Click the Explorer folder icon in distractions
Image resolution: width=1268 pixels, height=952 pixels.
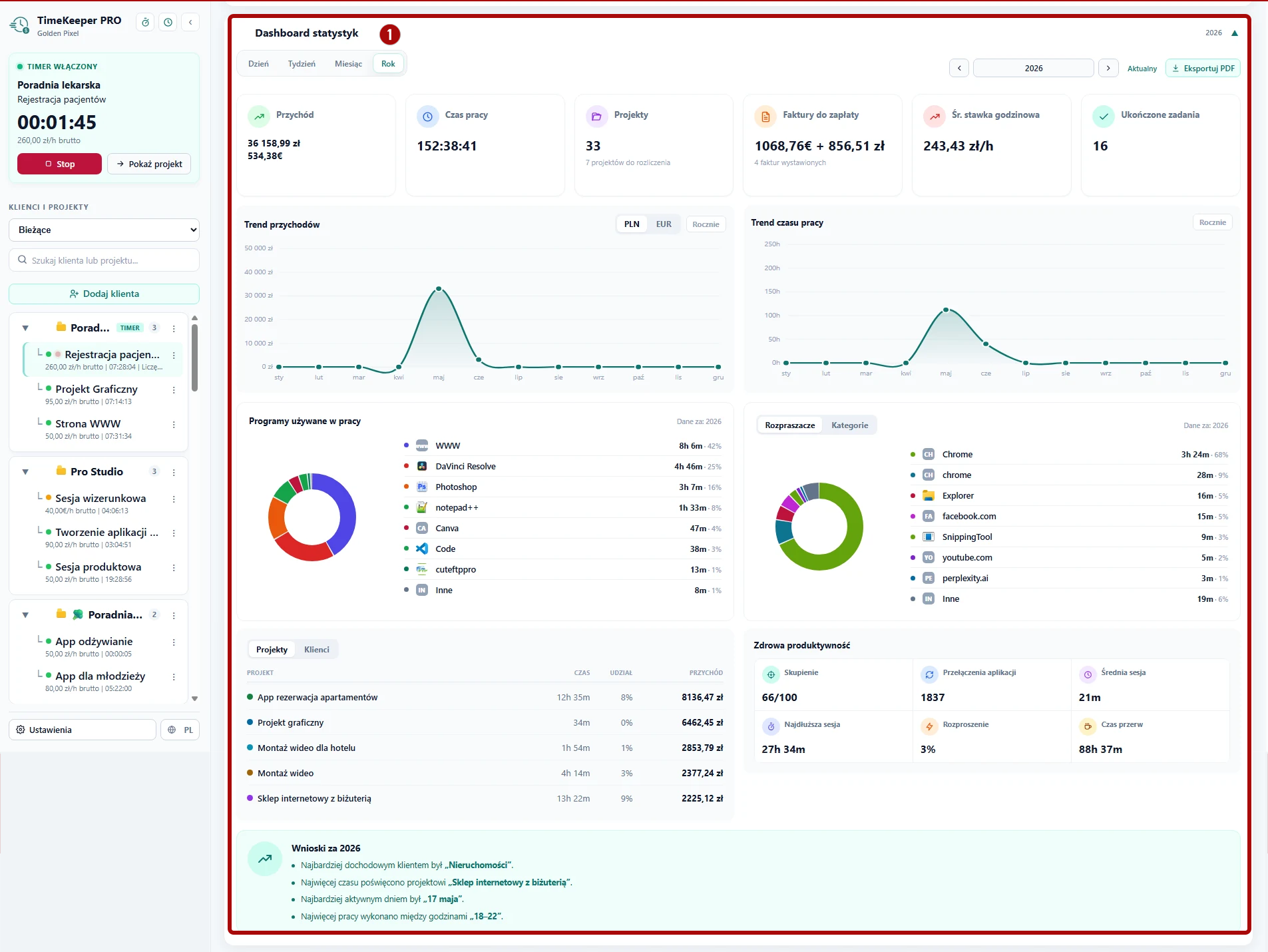(929, 495)
